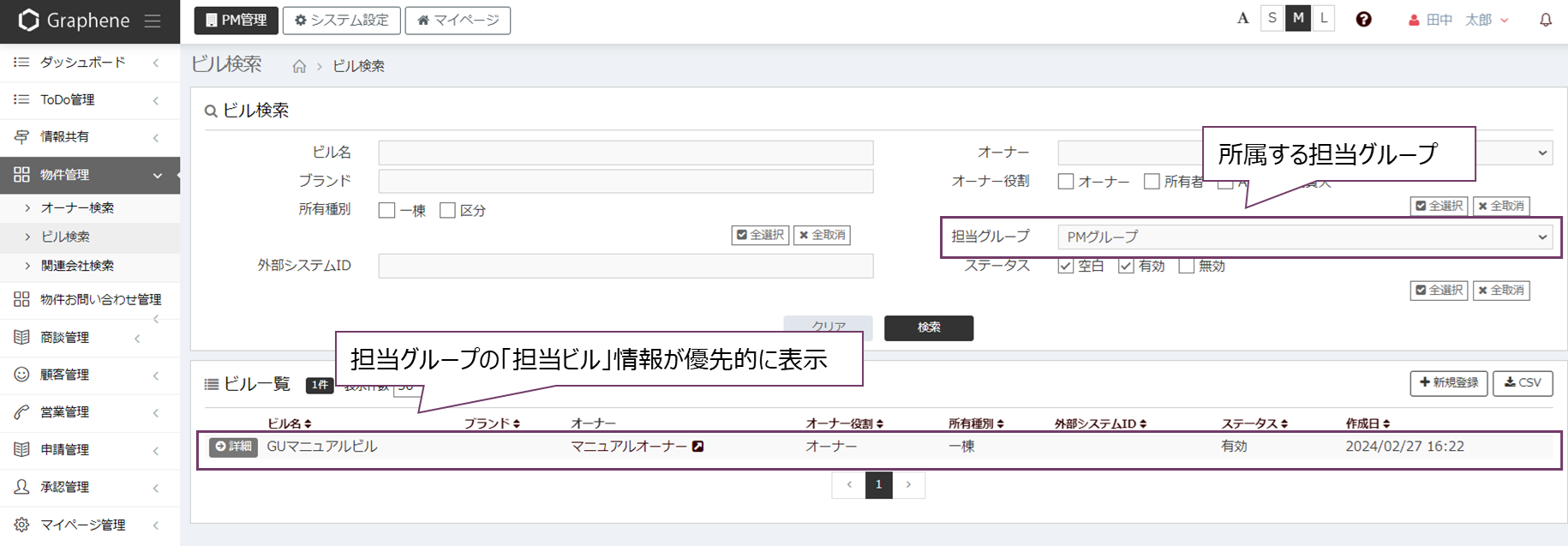Click the notification bell icon
Screen dimensions: 1568x546
pyautogui.click(x=1545, y=20)
